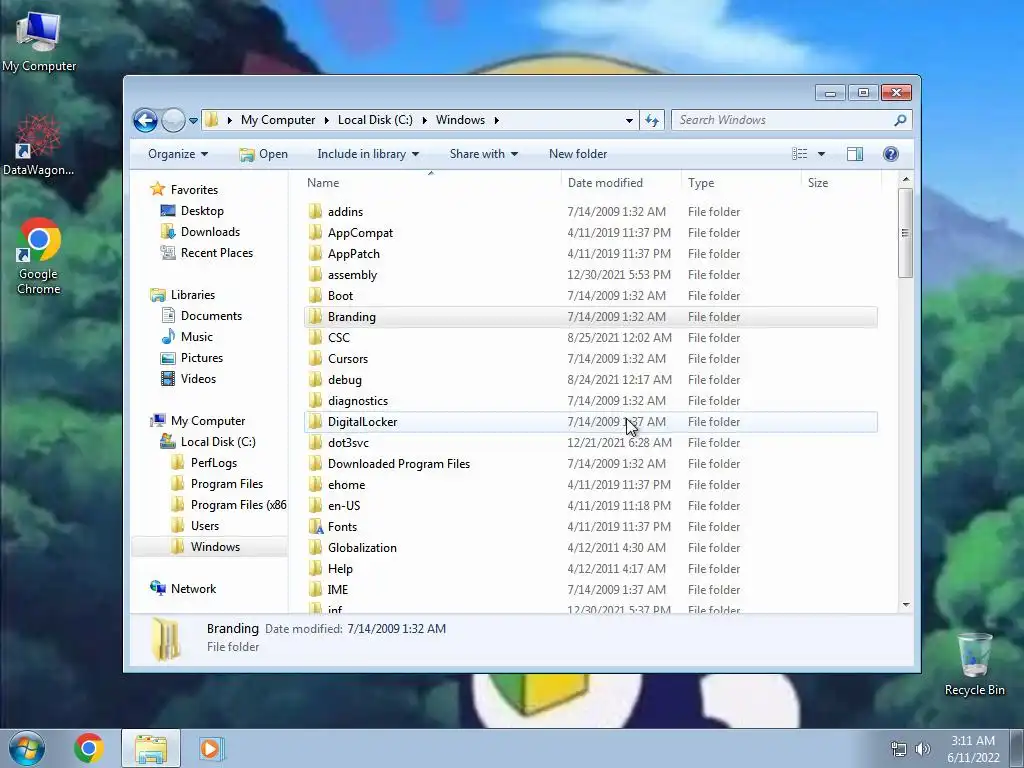Screen dimensions: 1024x768
Task: Click the Back navigation arrow button
Action: coord(146,120)
